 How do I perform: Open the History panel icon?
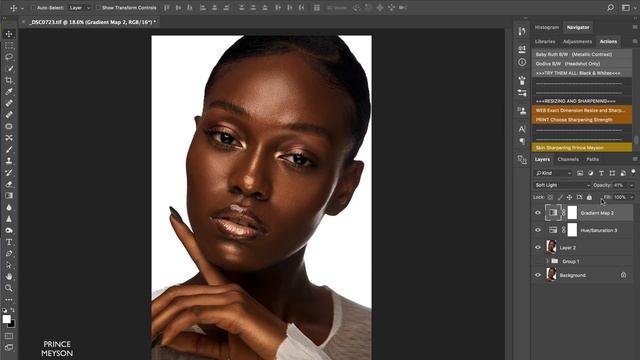pos(522,31)
